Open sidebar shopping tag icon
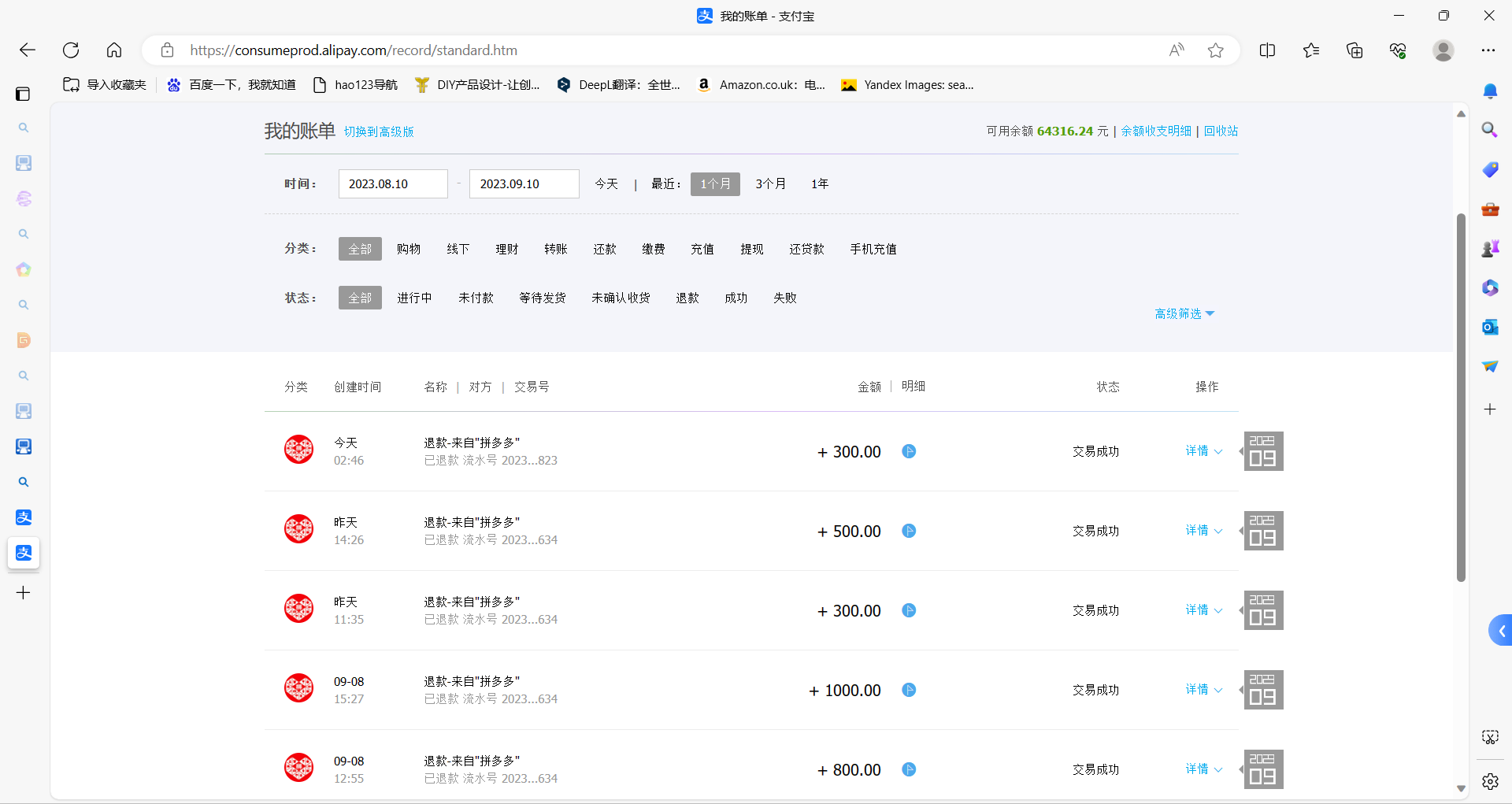 (1490, 169)
